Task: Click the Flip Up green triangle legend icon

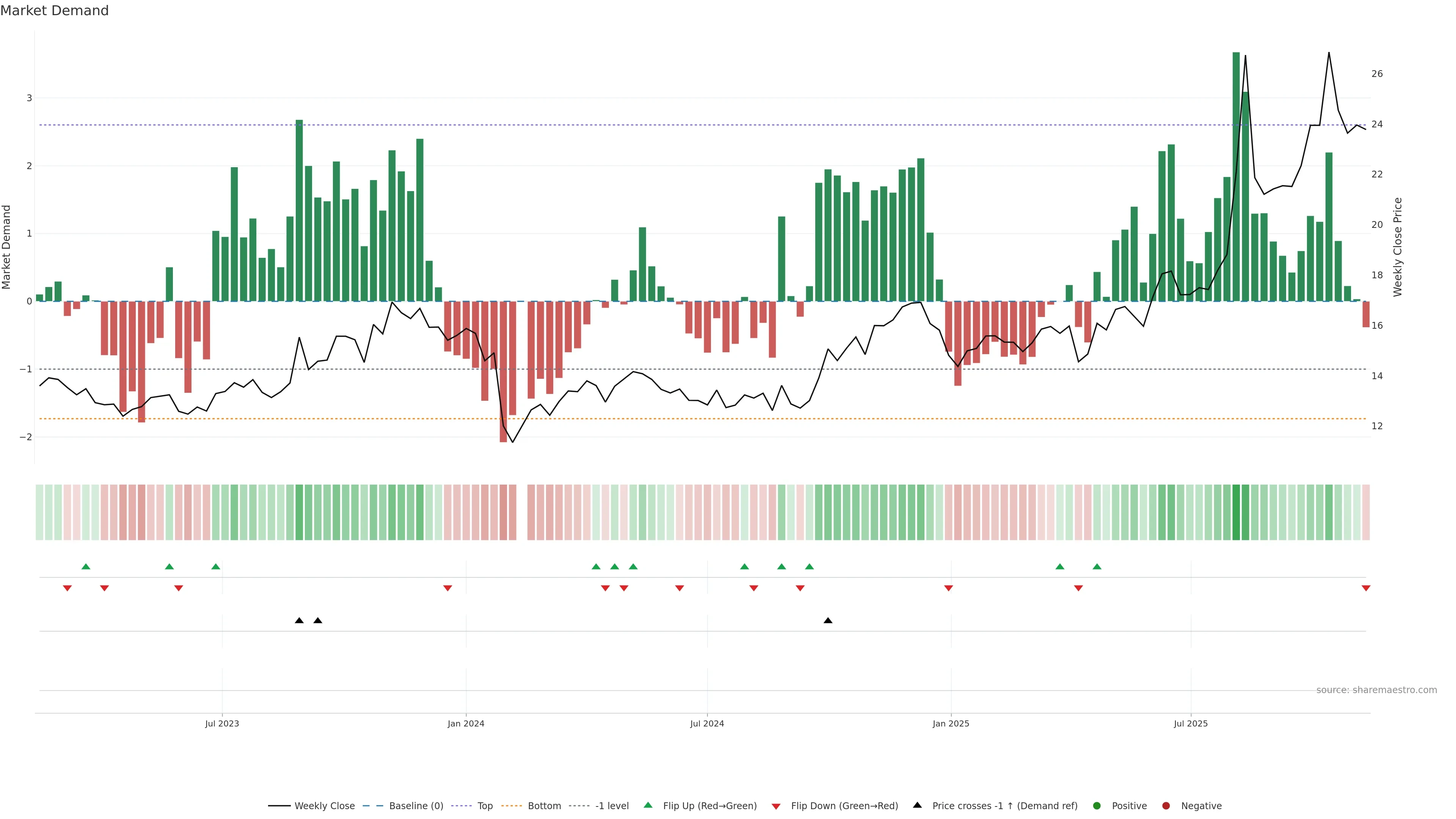Action: pyautogui.click(x=648, y=805)
